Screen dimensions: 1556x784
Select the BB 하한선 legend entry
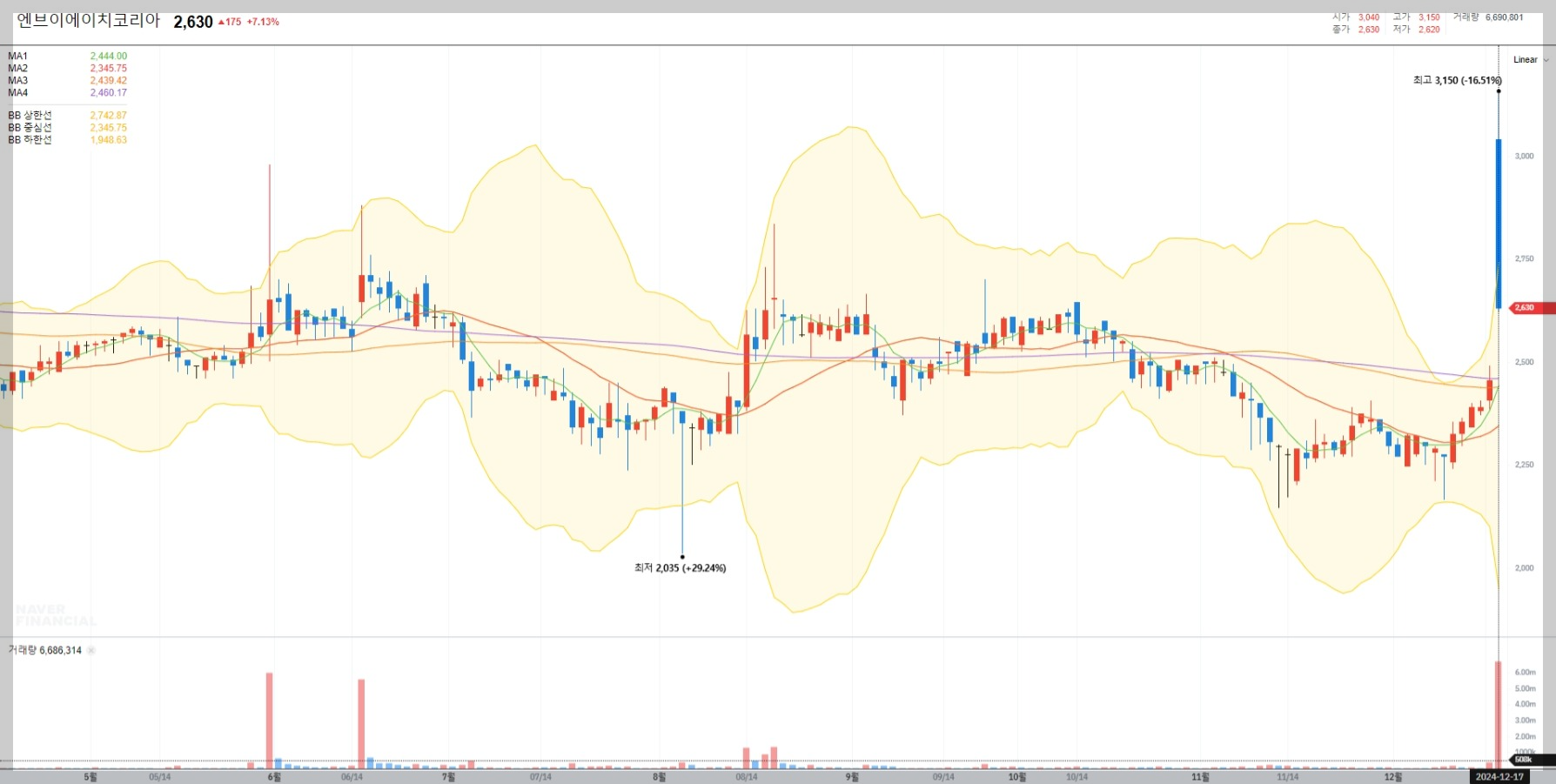point(67,139)
